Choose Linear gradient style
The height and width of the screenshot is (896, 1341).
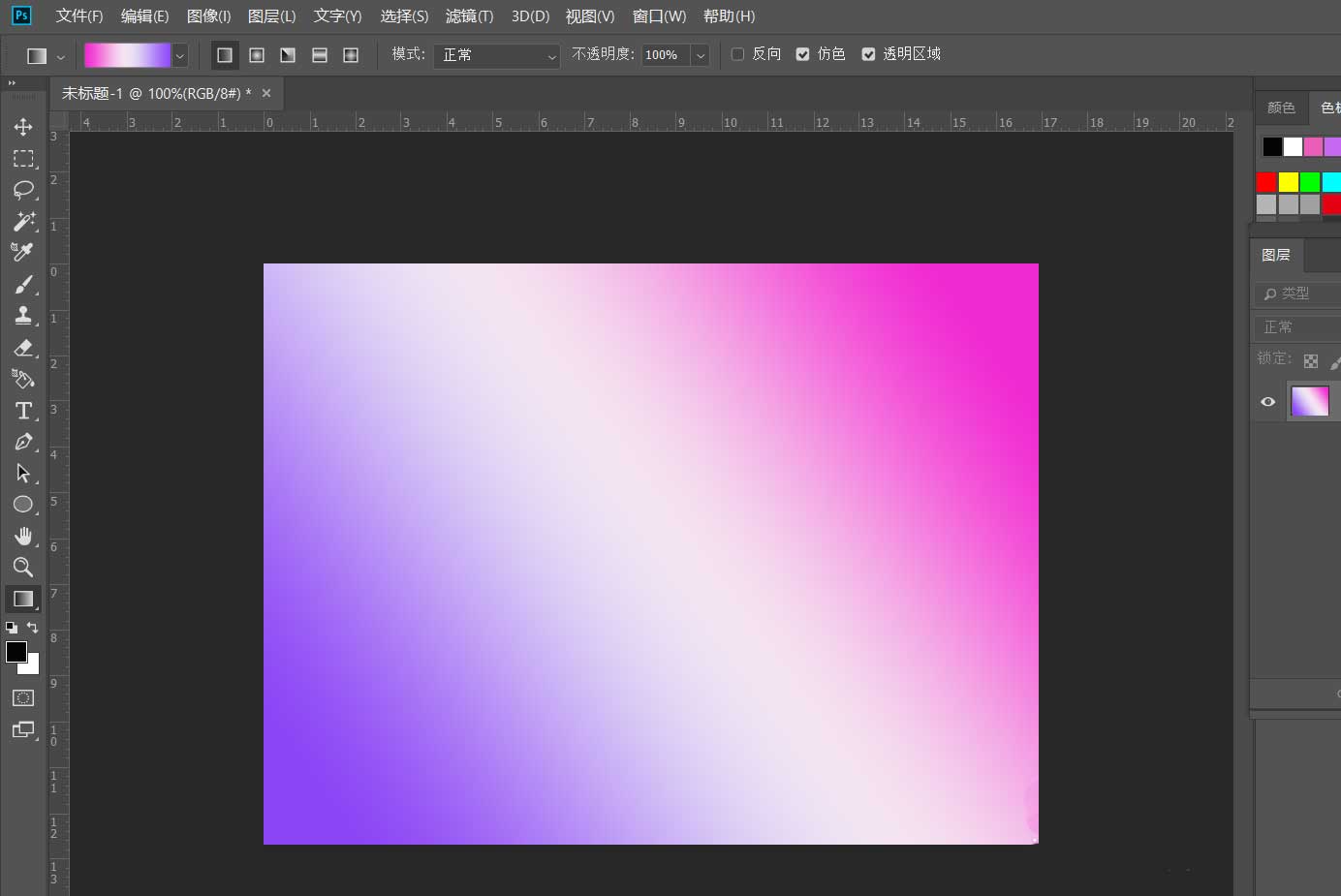click(225, 55)
